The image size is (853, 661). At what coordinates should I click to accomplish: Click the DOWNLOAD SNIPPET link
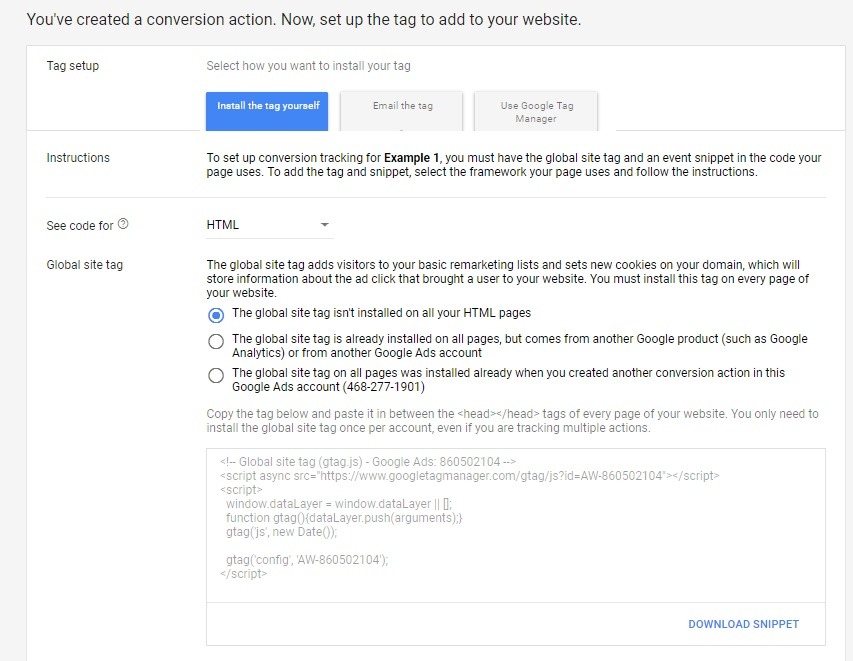coord(743,624)
